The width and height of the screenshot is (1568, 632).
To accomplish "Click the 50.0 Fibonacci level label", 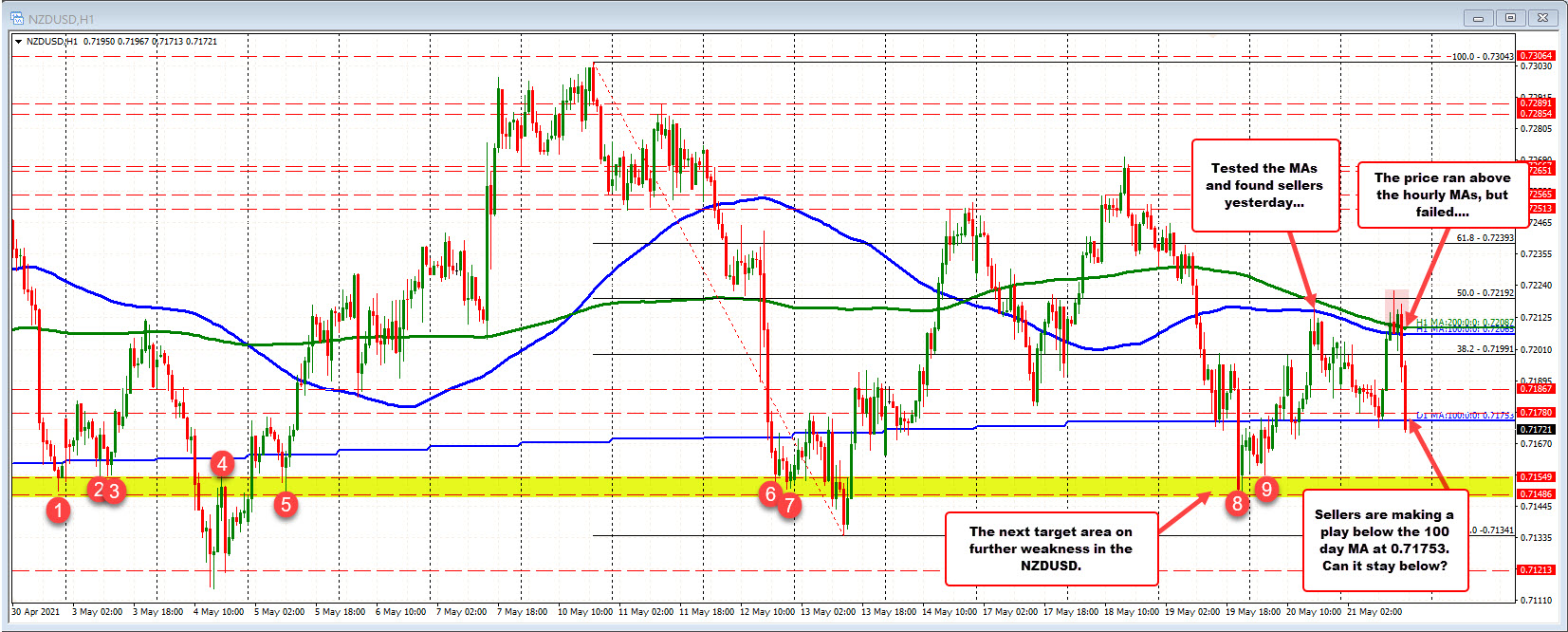I will (x=1485, y=293).
